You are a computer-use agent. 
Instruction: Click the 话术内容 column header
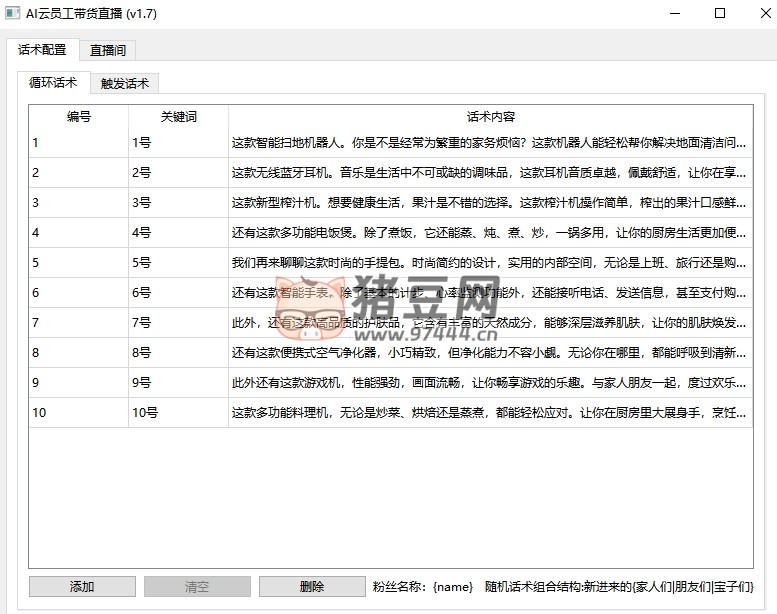coord(491,116)
